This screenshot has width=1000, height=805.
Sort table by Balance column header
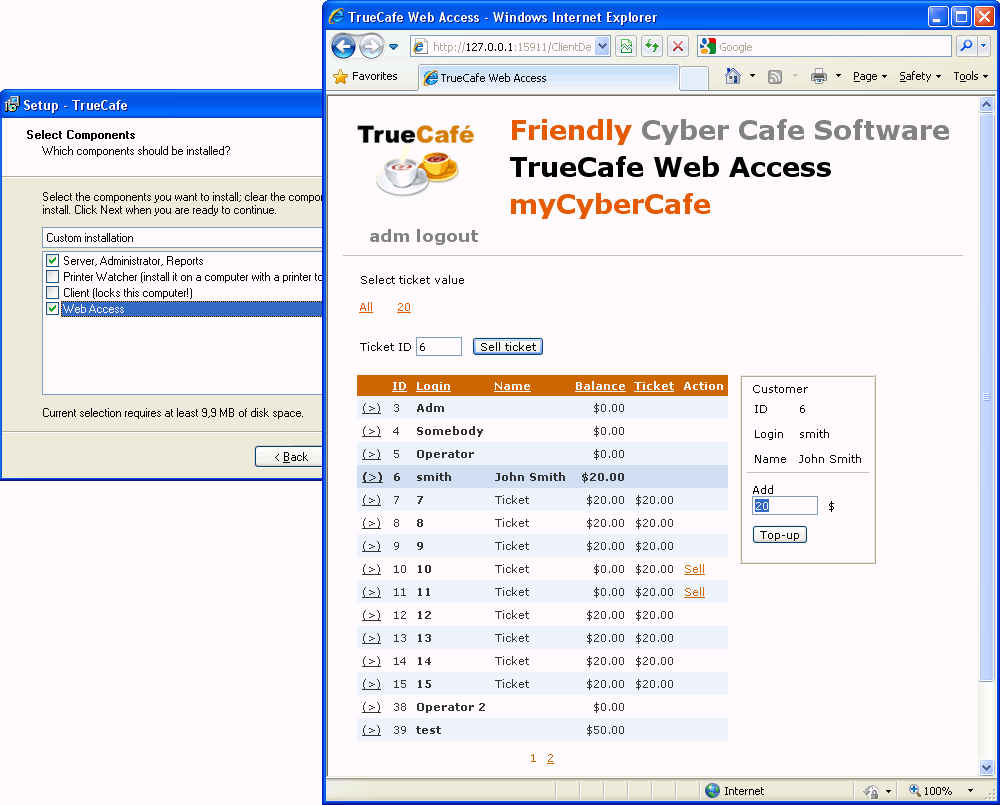pos(600,386)
